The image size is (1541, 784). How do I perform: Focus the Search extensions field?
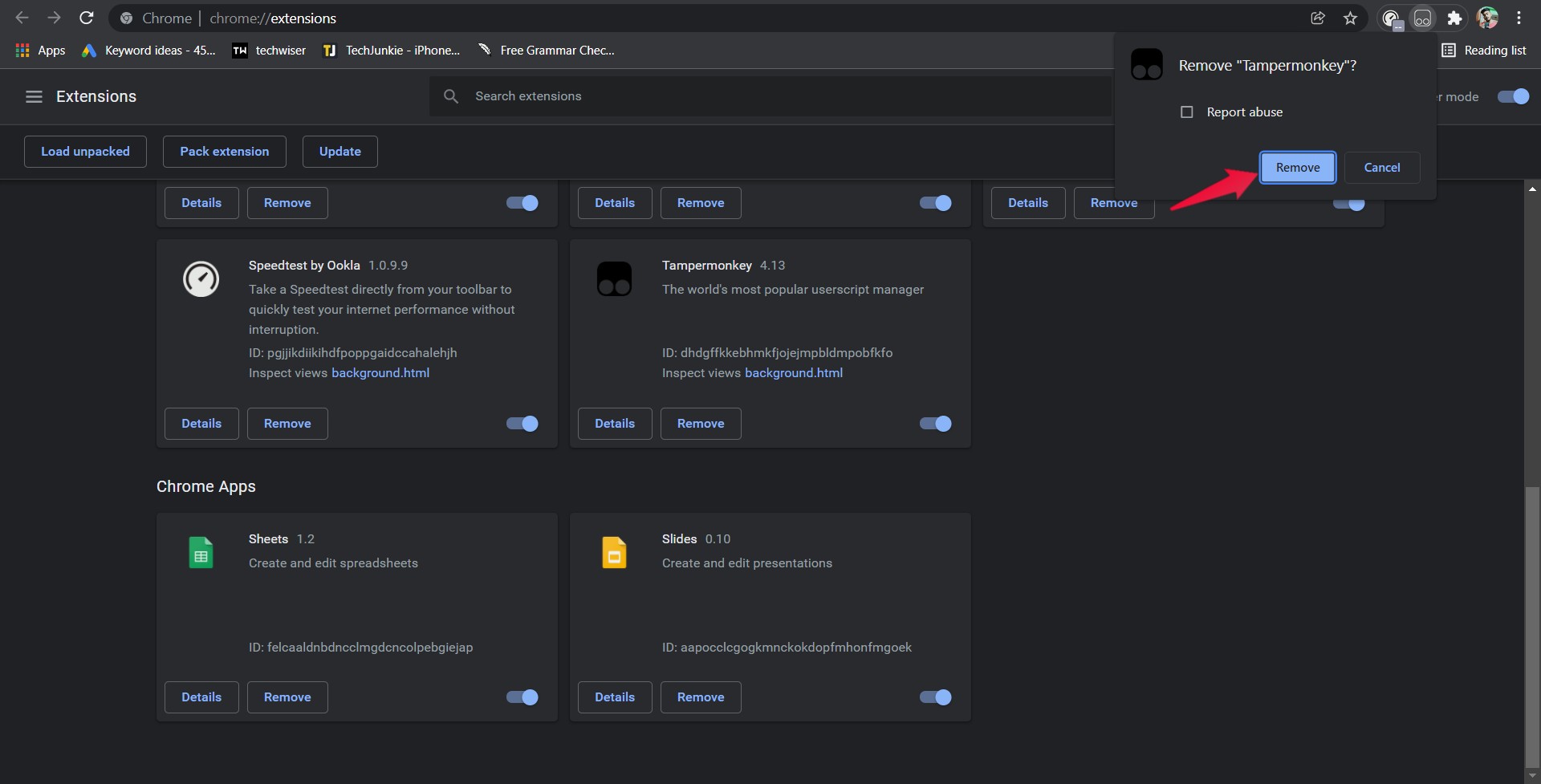(770, 96)
